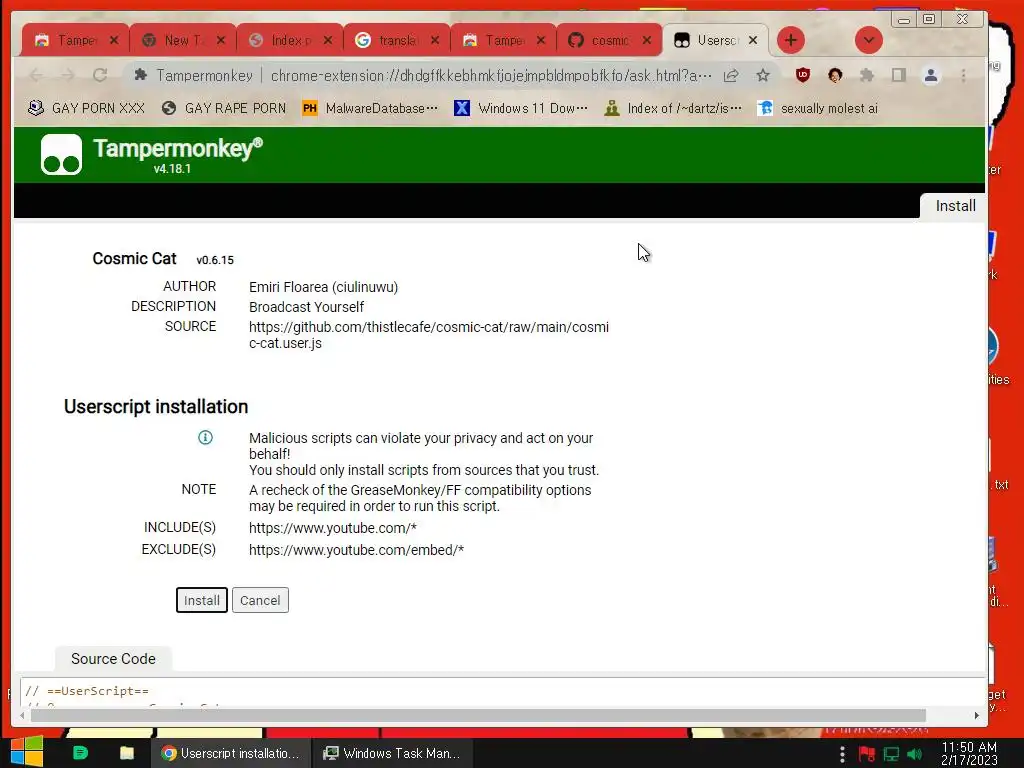Click the avatar extension icon next to uBlock

(x=835, y=75)
